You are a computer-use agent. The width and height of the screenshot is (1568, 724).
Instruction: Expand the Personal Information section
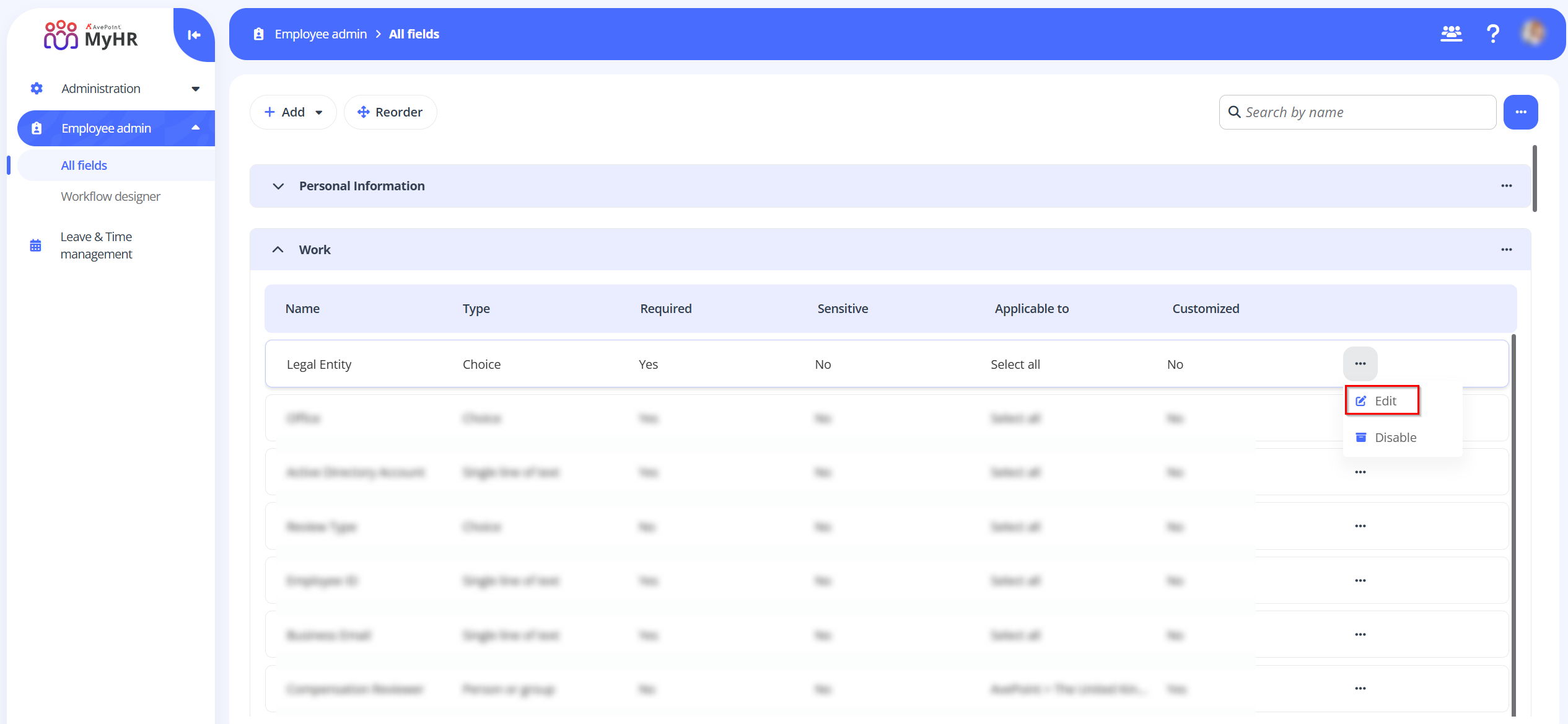[x=279, y=186]
